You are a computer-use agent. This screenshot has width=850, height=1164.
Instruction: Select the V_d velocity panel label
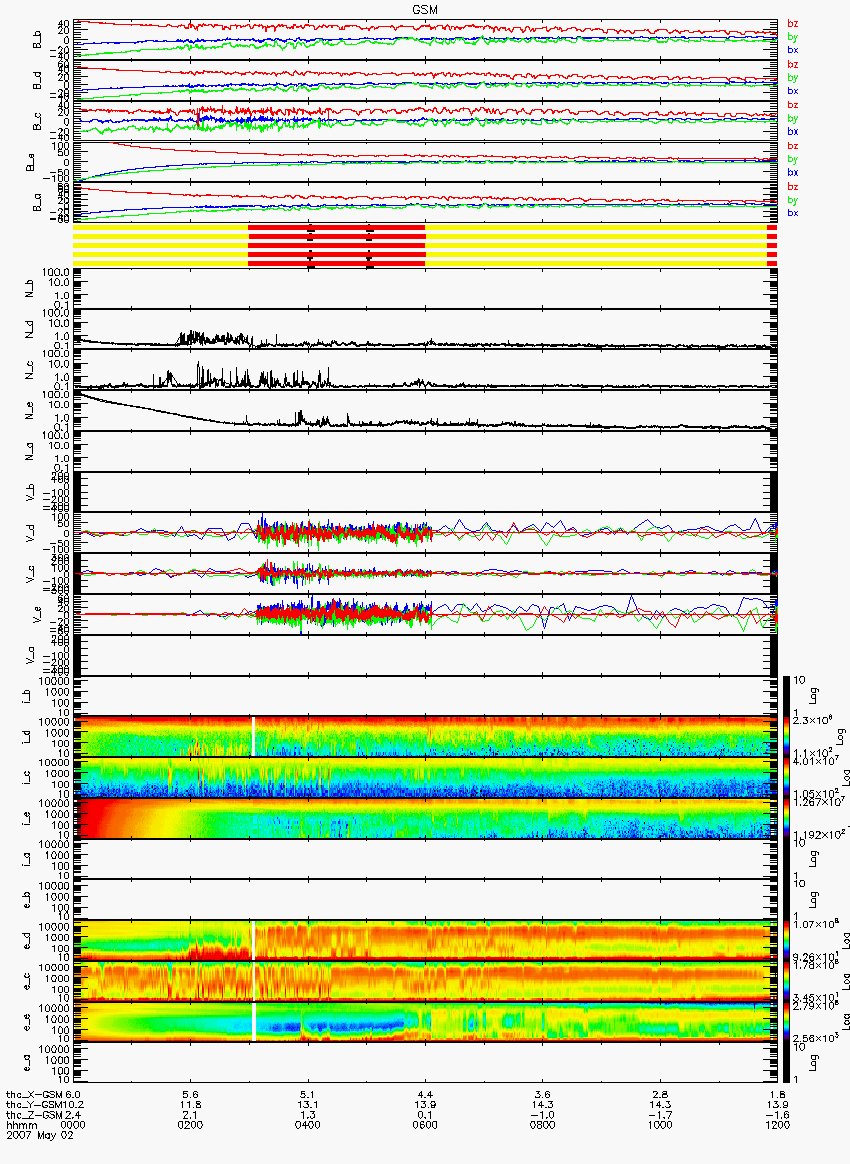30,533
